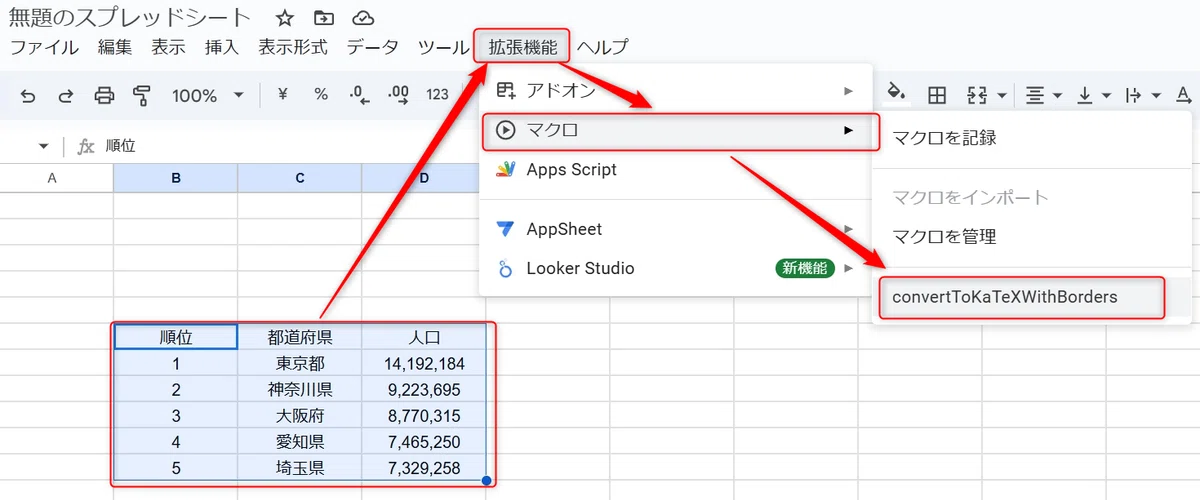Click the cell containing 埼玉県
The image size is (1200, 500).
click(300, 468)
